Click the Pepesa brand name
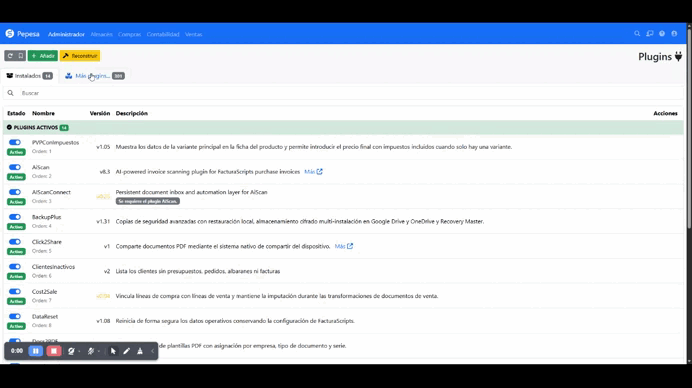Screen dimensions: 692x388 28,34
